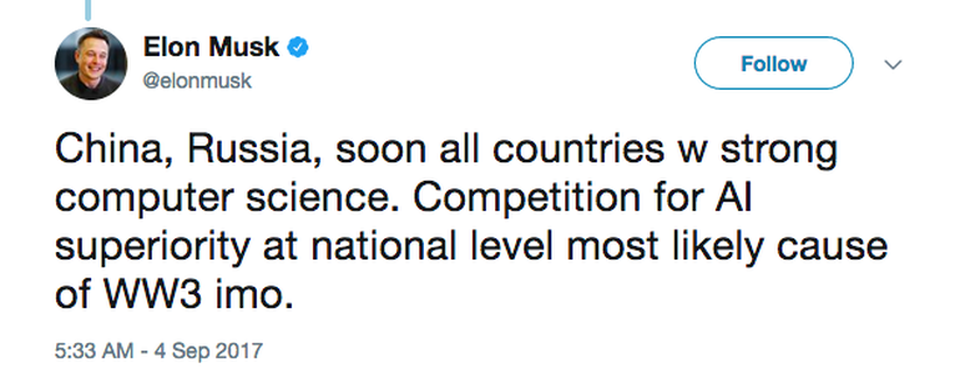Click the word superiority in the tweet

(152, 249)
